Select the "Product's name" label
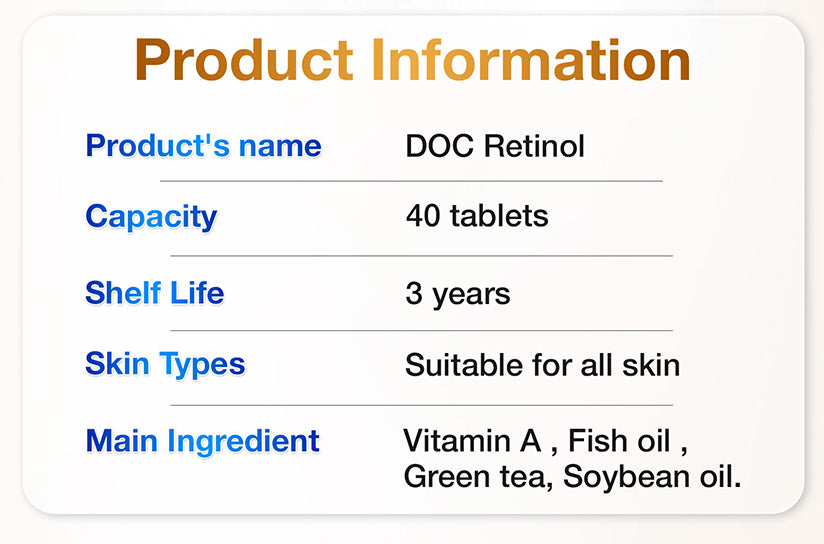 (203, 146)
